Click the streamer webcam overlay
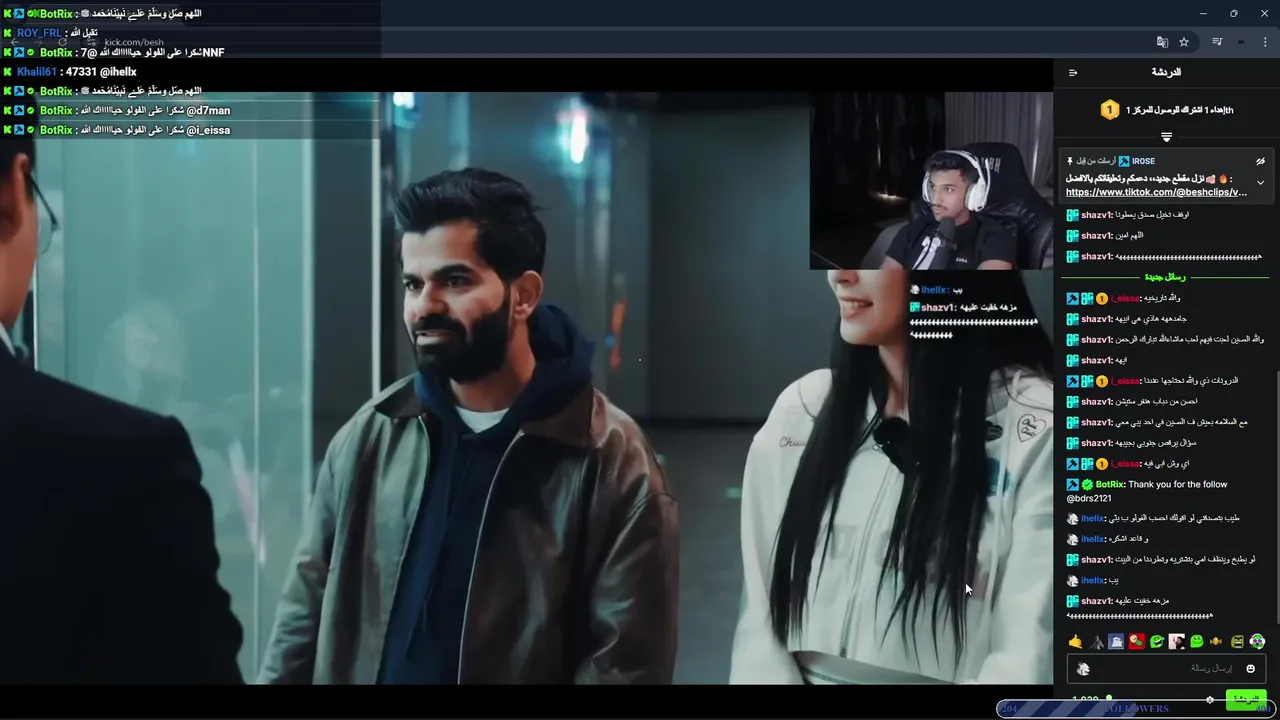 tap(931, 180)
